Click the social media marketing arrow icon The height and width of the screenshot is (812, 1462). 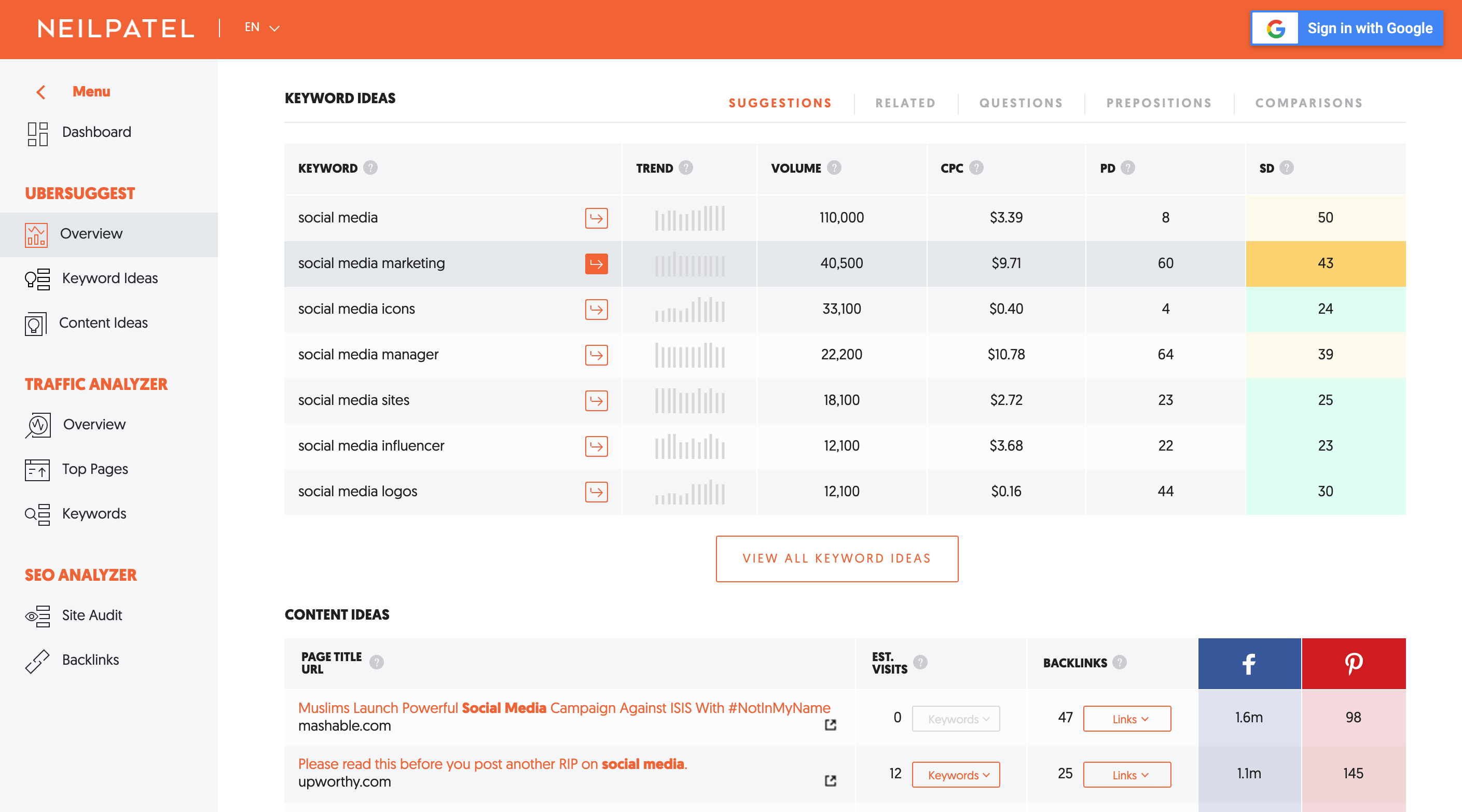tap(597, 263)
